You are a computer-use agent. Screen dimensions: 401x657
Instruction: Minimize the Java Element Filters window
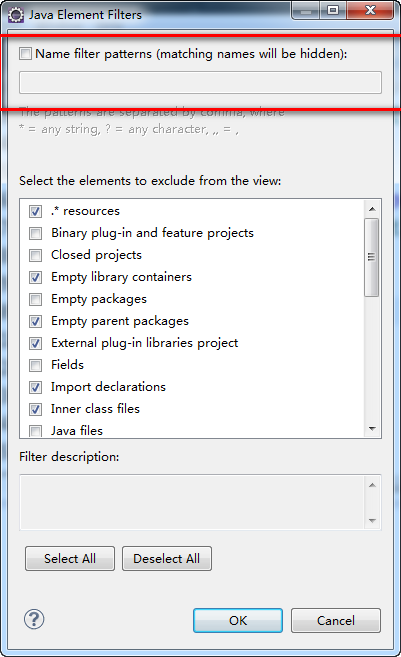pos(306,10)
